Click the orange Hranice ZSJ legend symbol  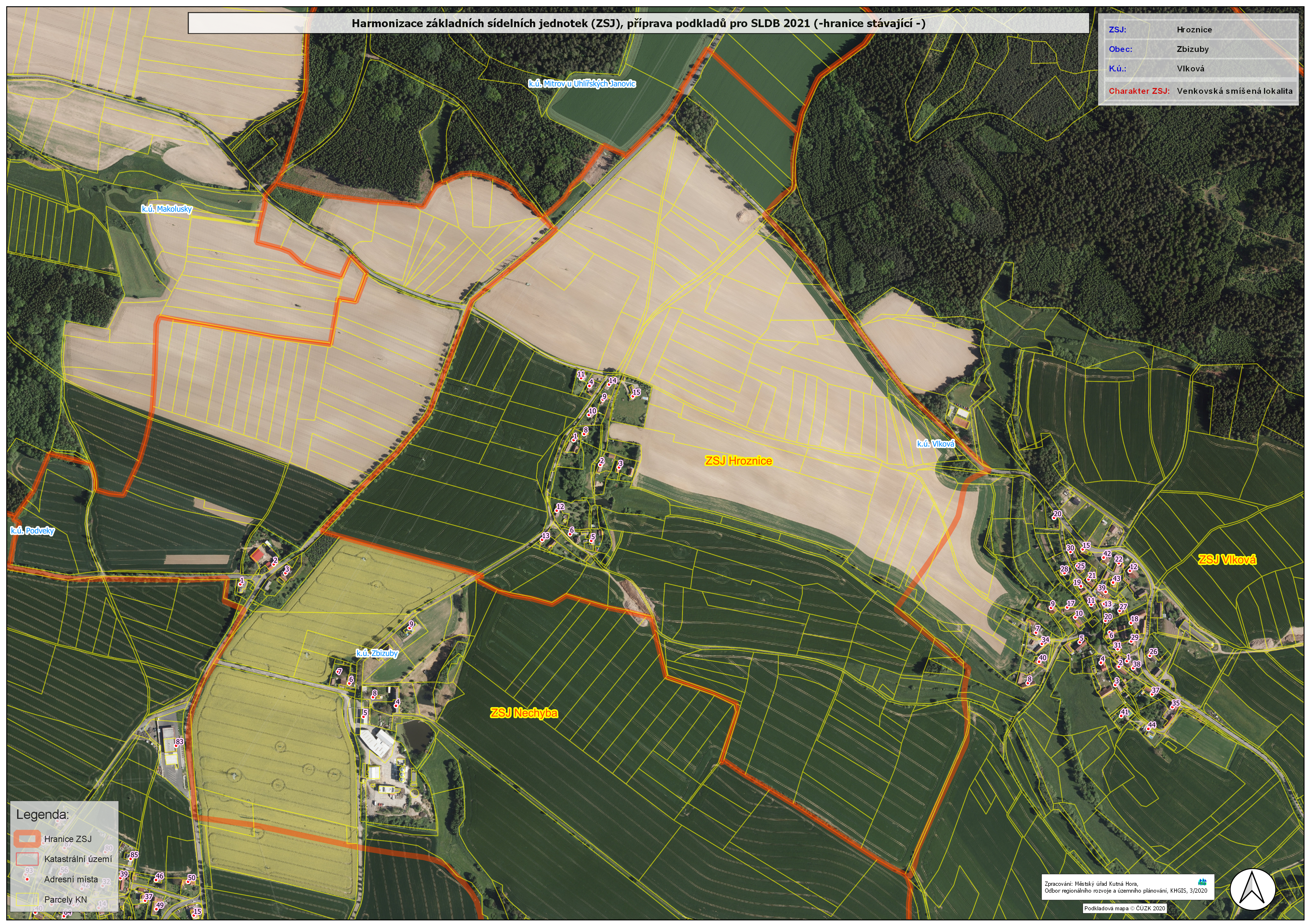(x=27, y=839)
